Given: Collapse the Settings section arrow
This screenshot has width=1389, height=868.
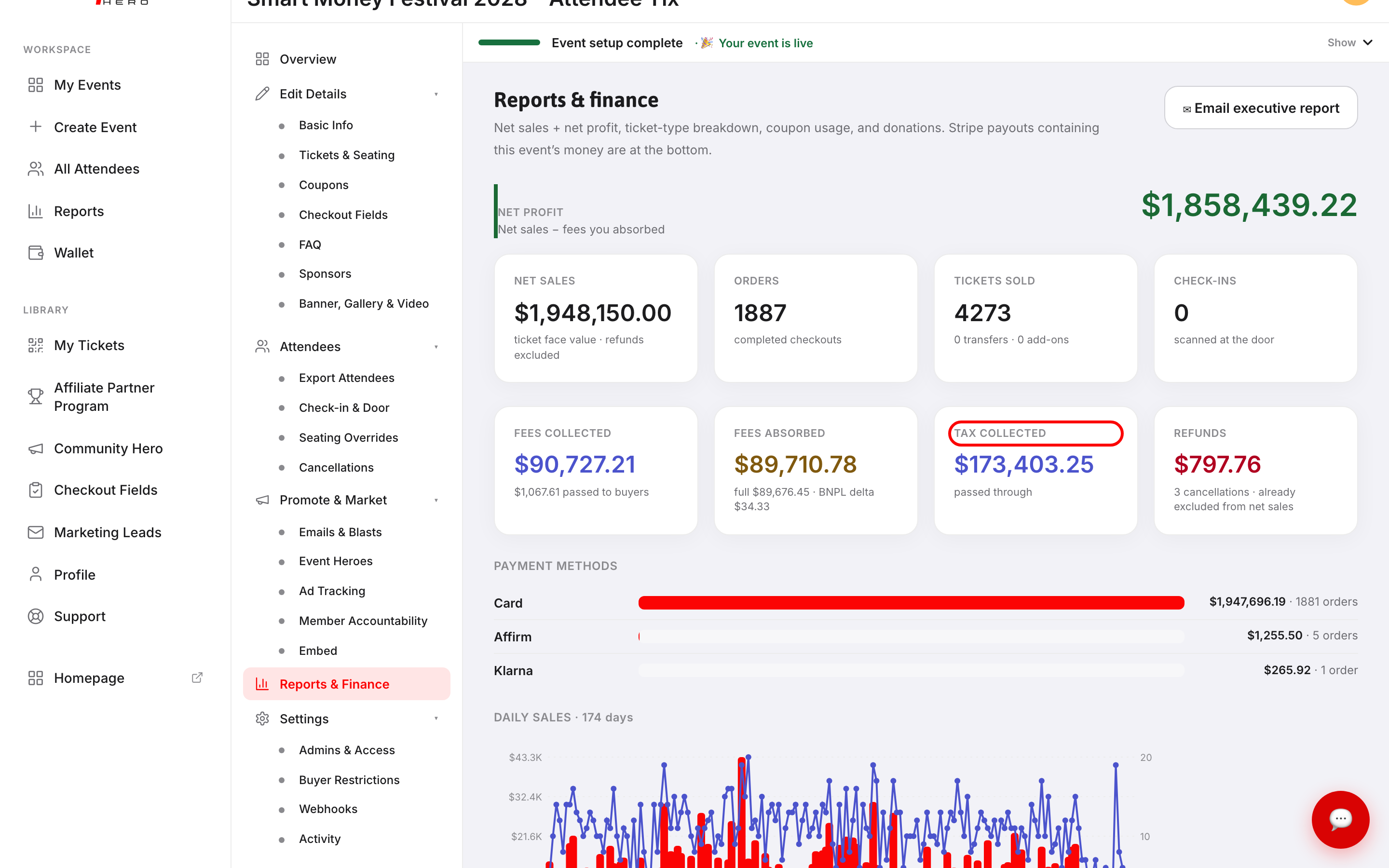Looking at the screenshot, I should [436, 719].
